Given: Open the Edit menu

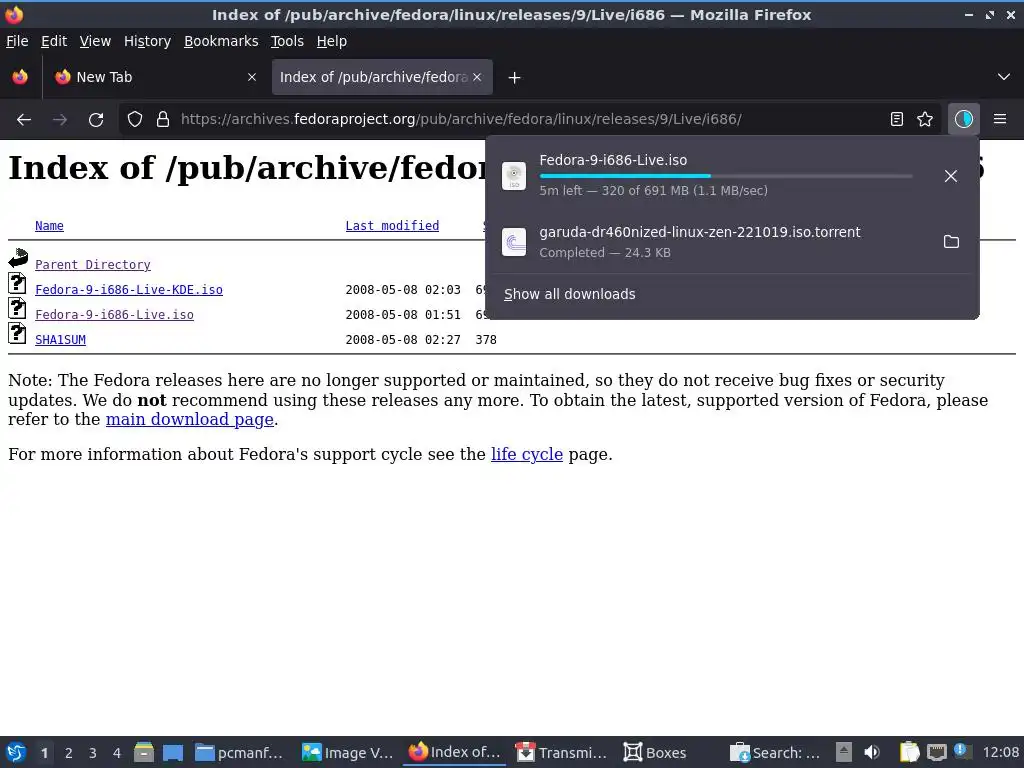Looking at the screenshot, I should click(54, 41).
